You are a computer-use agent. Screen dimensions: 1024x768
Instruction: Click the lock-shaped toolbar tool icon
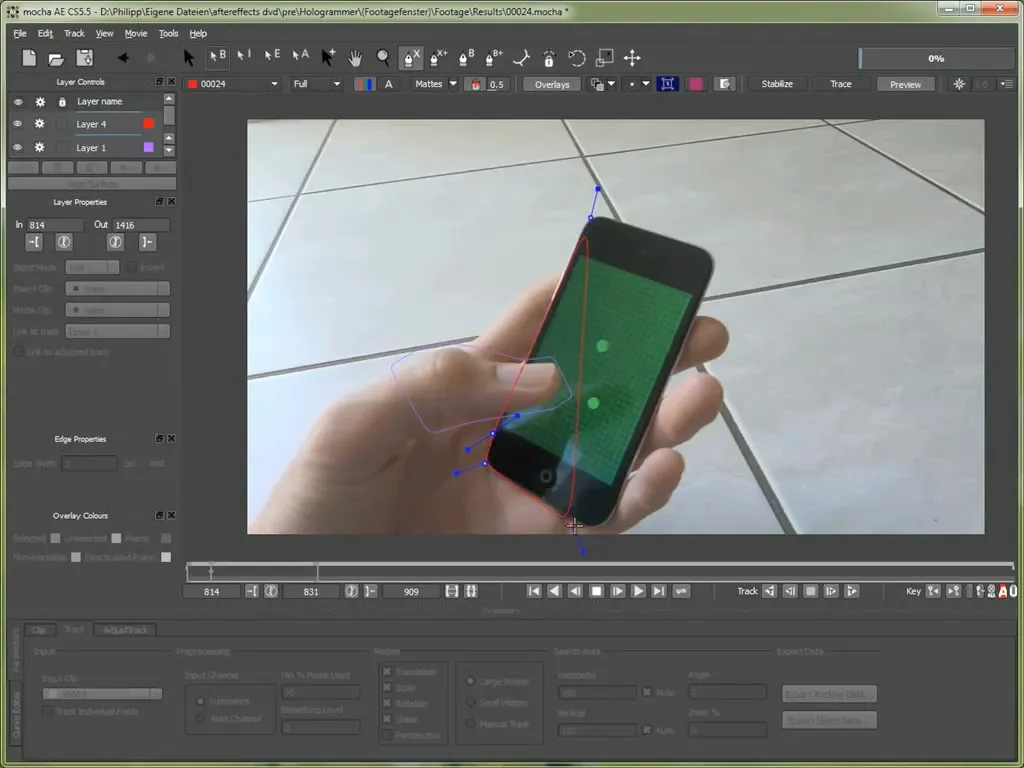coord(549,59)
